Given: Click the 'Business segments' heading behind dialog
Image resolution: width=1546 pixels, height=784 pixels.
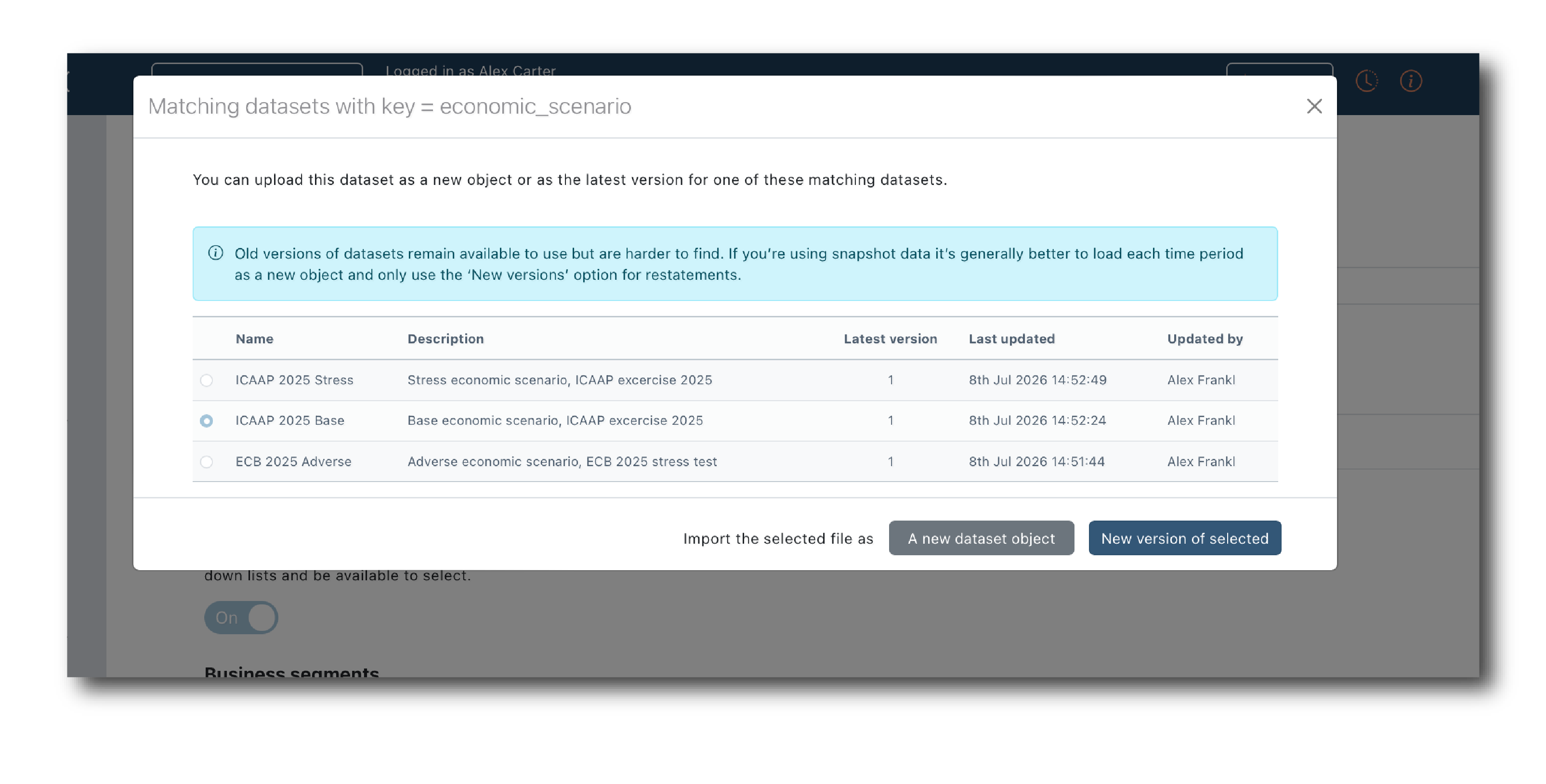Looking at the screenshot, I should coord(292,672).
